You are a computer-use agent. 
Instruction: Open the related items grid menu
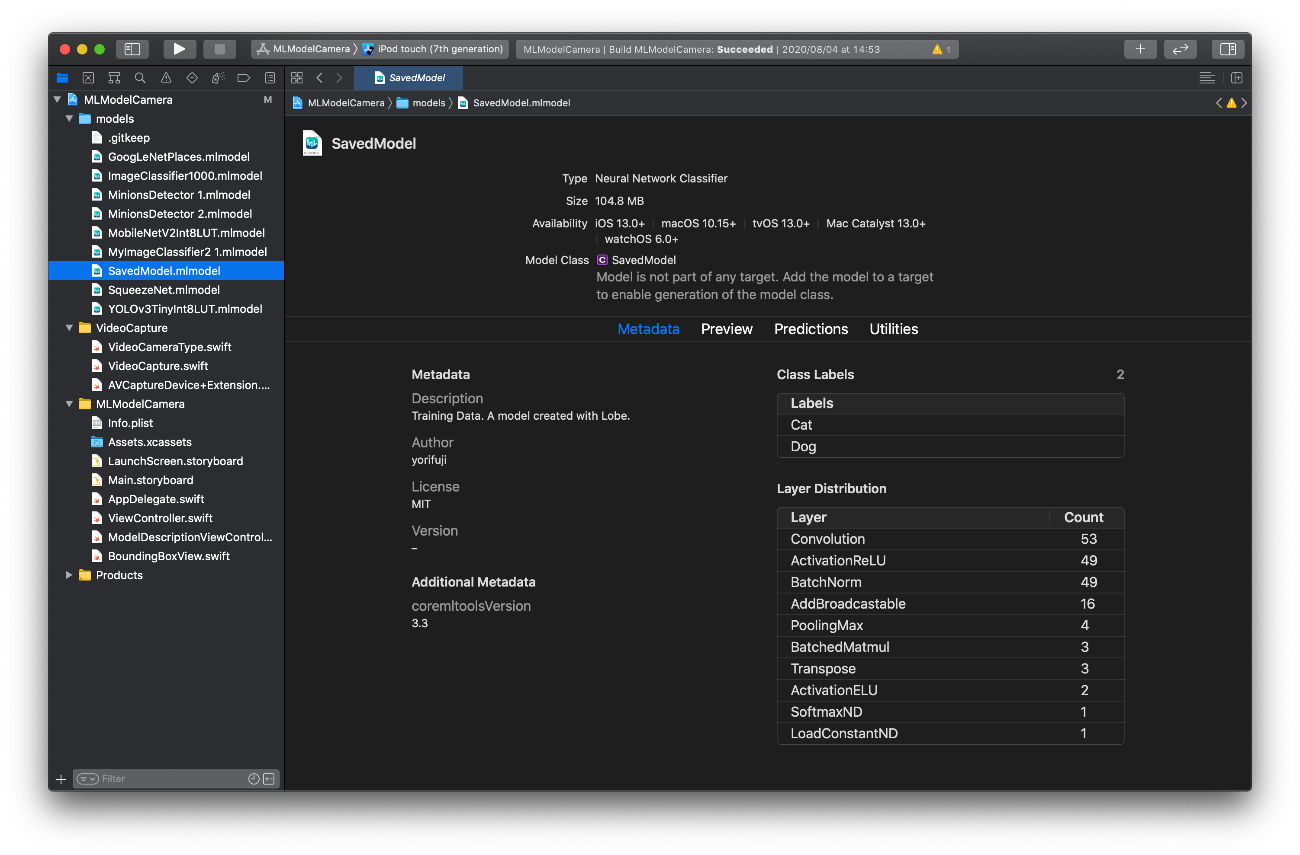click(x=297, y=78)
